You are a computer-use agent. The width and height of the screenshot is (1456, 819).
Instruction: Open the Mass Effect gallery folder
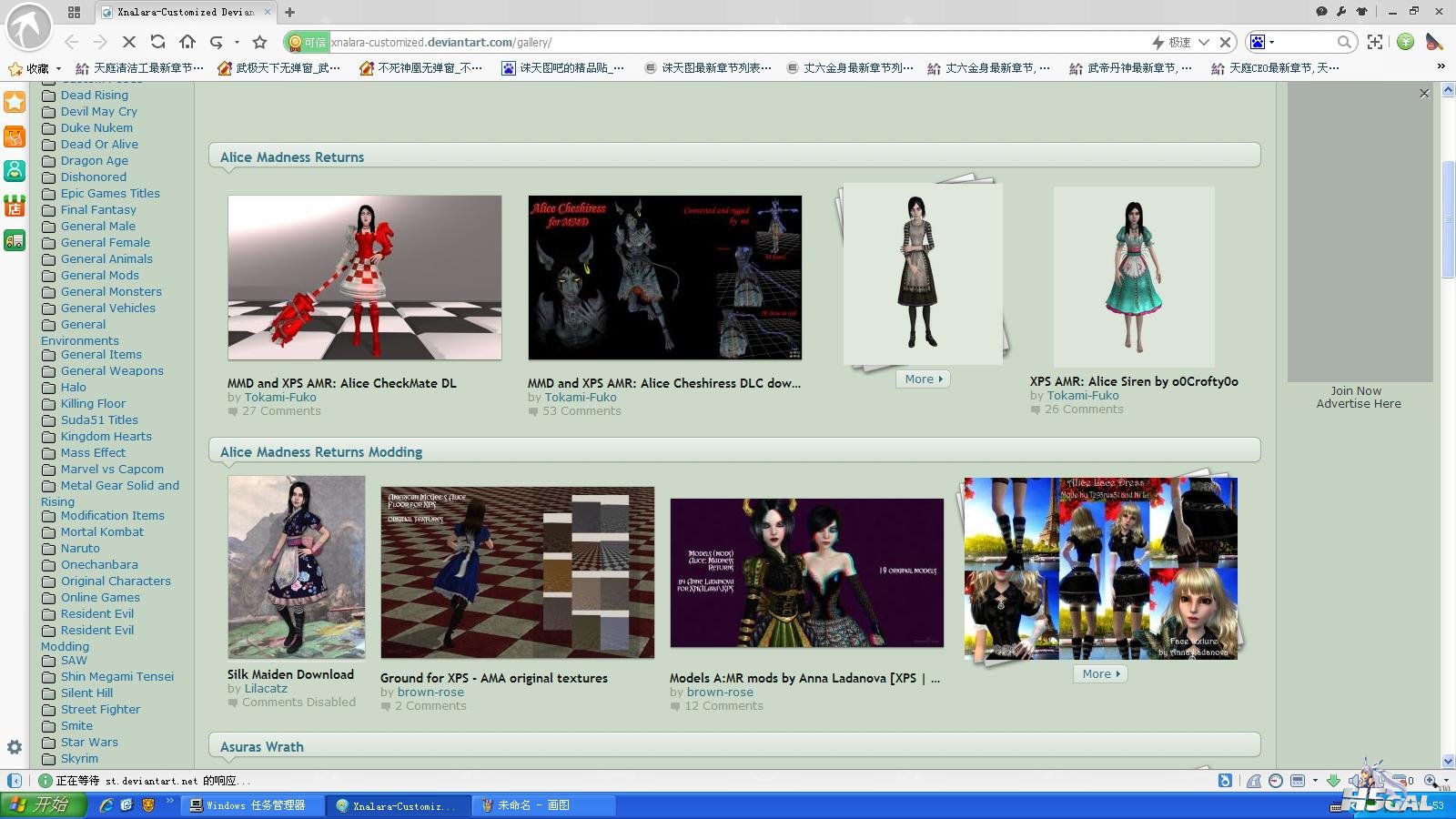pyautogui.click(x=93, y=452)
